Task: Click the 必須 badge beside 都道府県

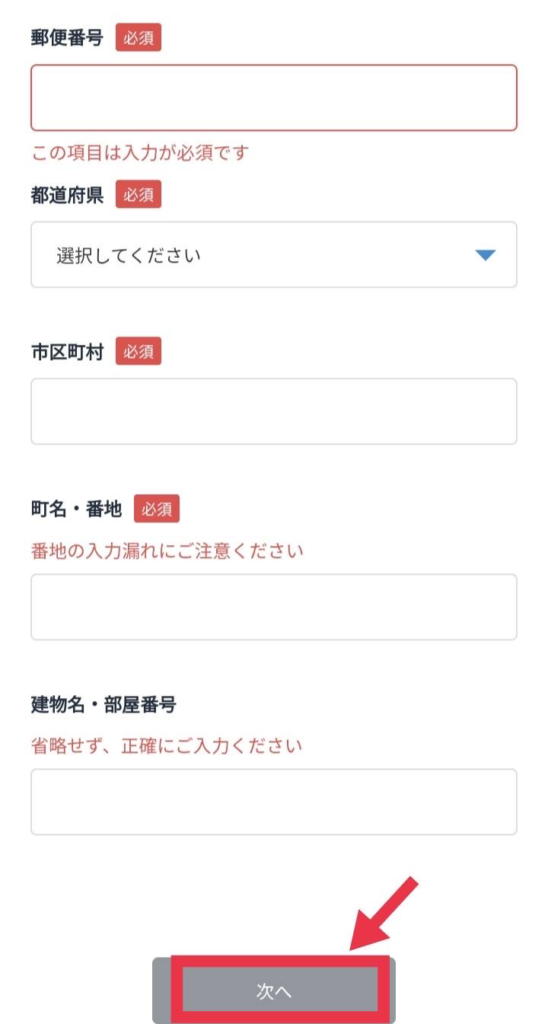Action: [138, 195]
